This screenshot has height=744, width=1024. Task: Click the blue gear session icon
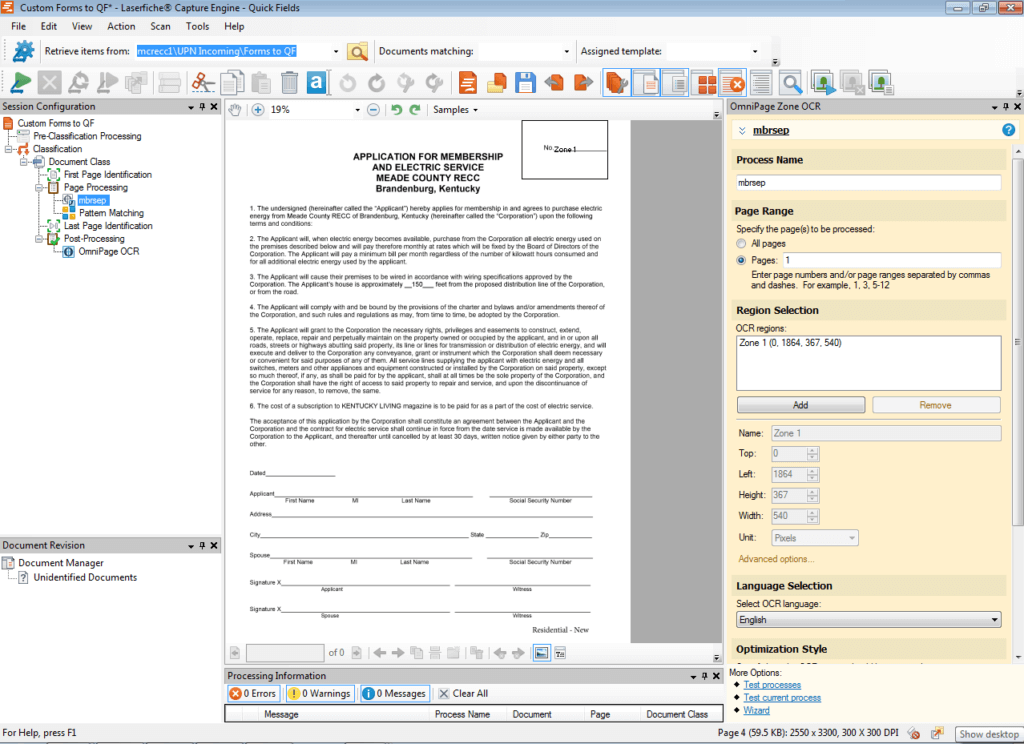[x=24, y=51]
